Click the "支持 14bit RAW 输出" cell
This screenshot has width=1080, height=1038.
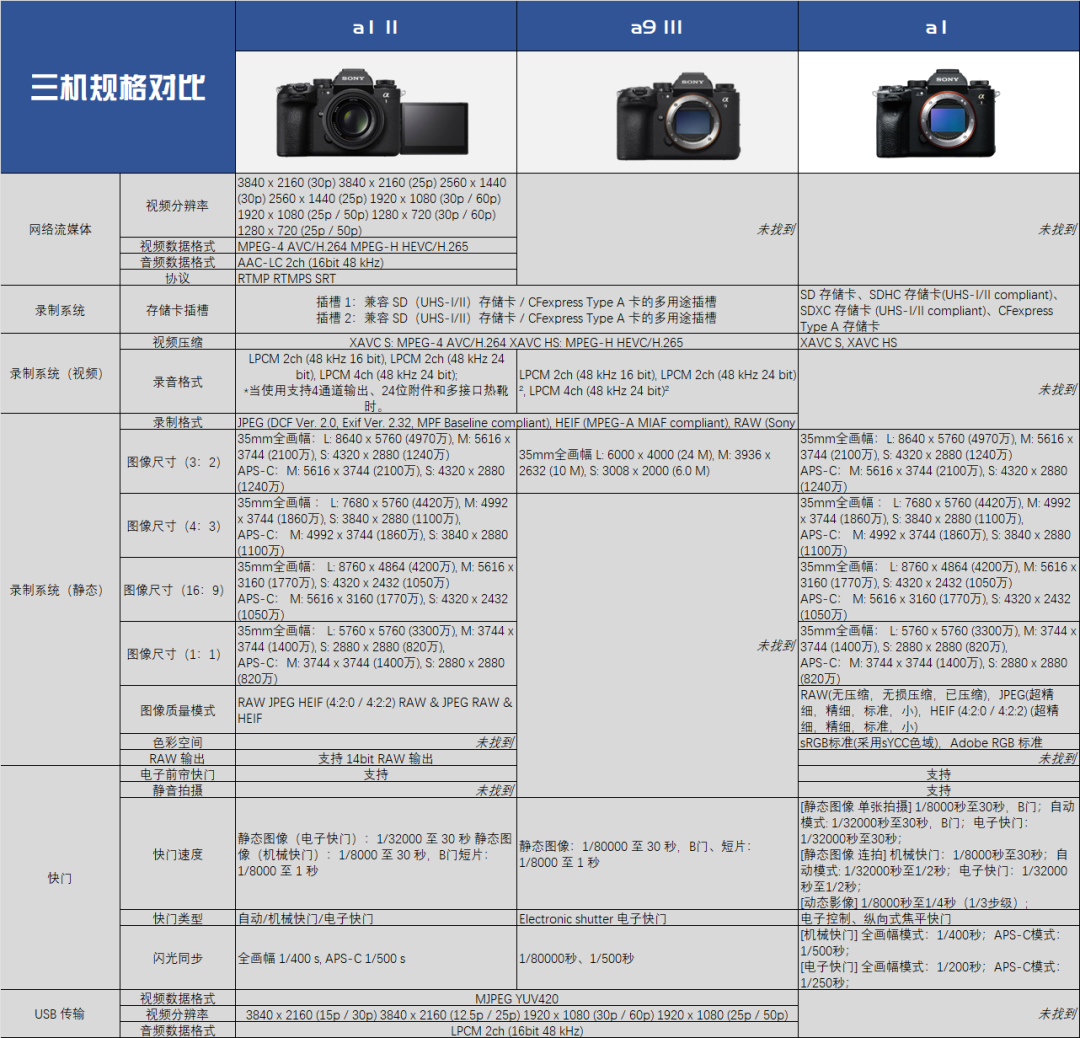tap(376, 758)
